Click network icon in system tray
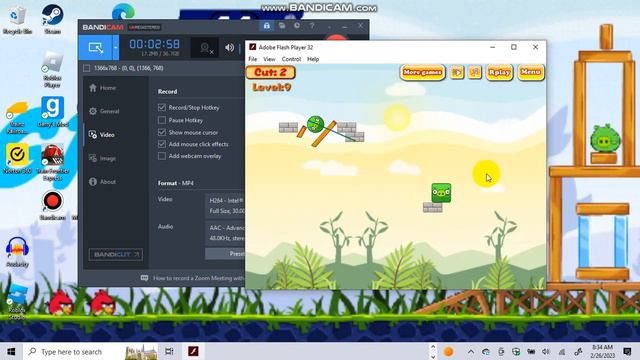The height and width of the screenshot is (360, 640). (562, 351)
